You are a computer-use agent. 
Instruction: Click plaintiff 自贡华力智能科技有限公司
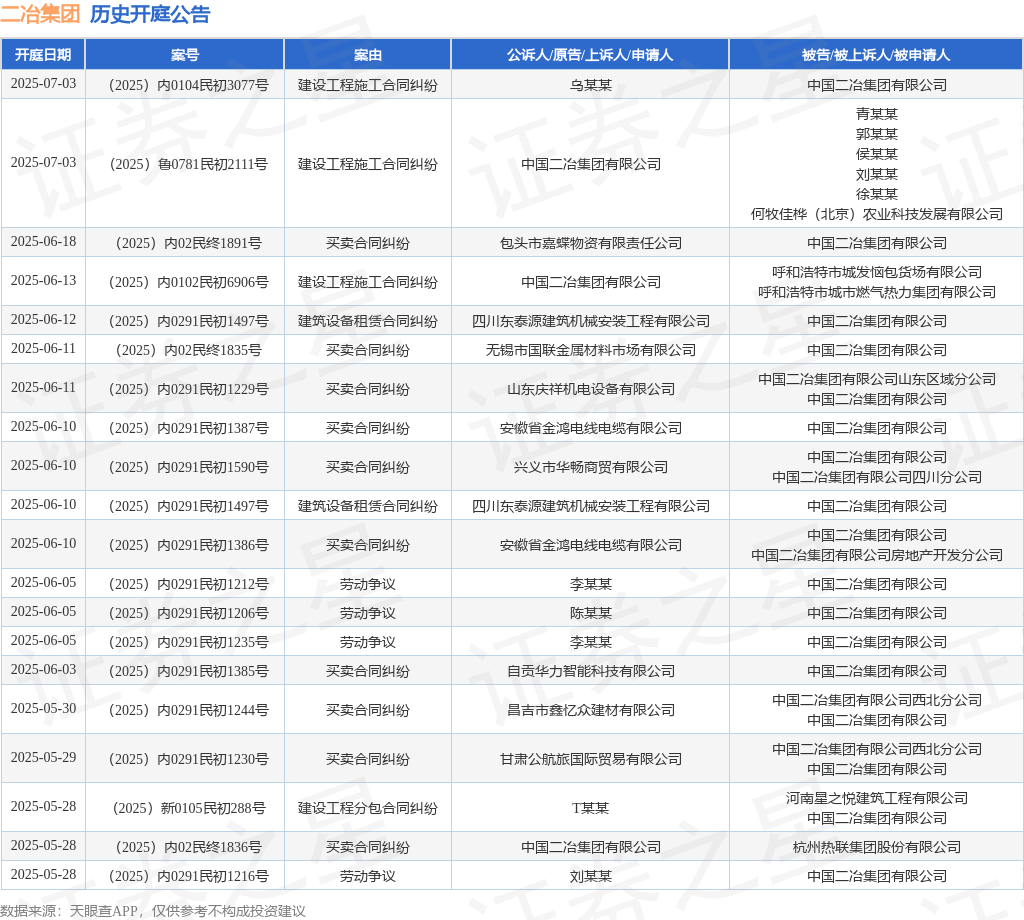(590, 672)
